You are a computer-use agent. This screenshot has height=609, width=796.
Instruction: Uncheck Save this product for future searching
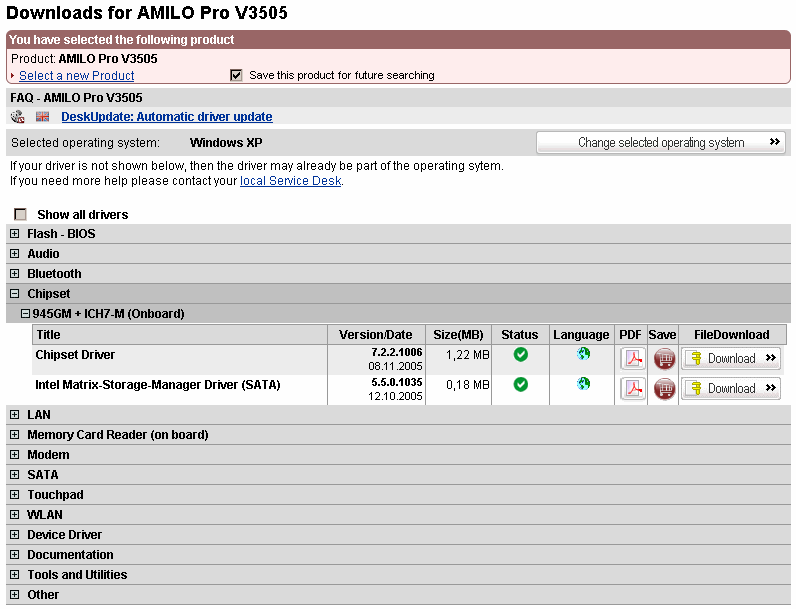(237, 75)
